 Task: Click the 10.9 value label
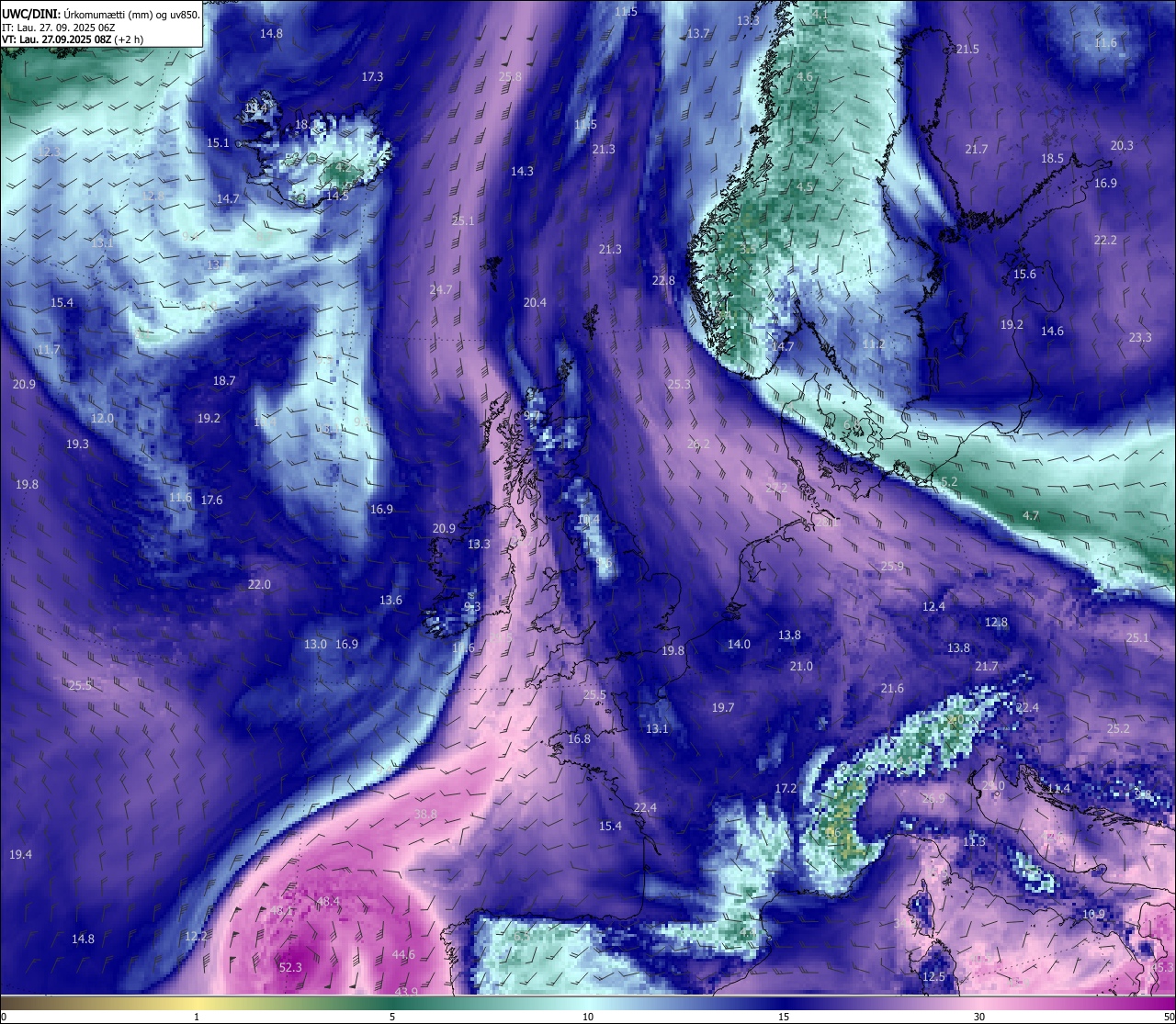pos(1093,914)
